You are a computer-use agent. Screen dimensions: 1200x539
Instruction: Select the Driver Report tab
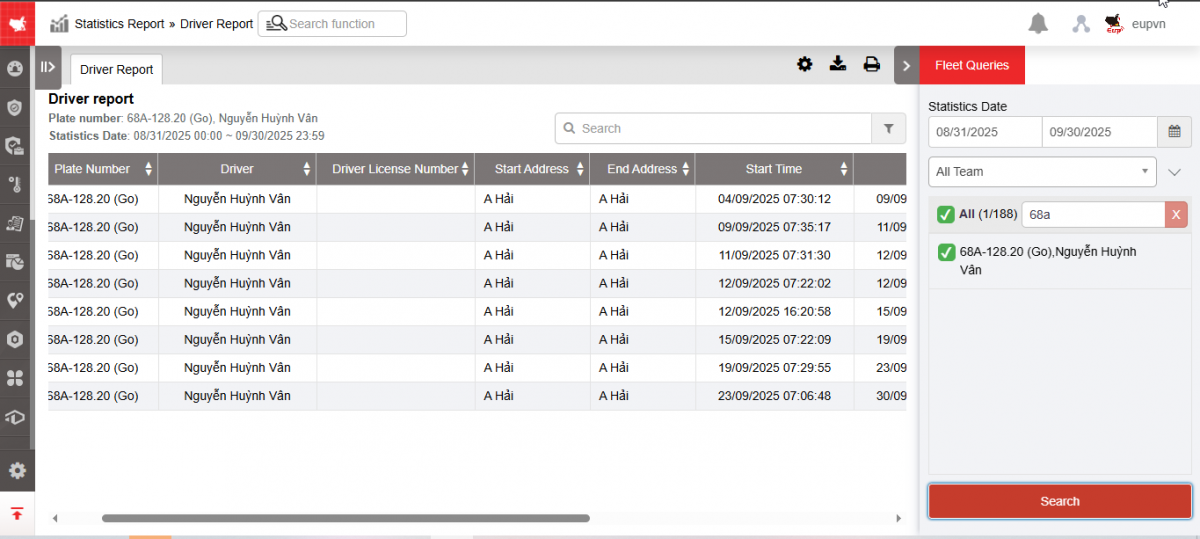pos(117,70)
